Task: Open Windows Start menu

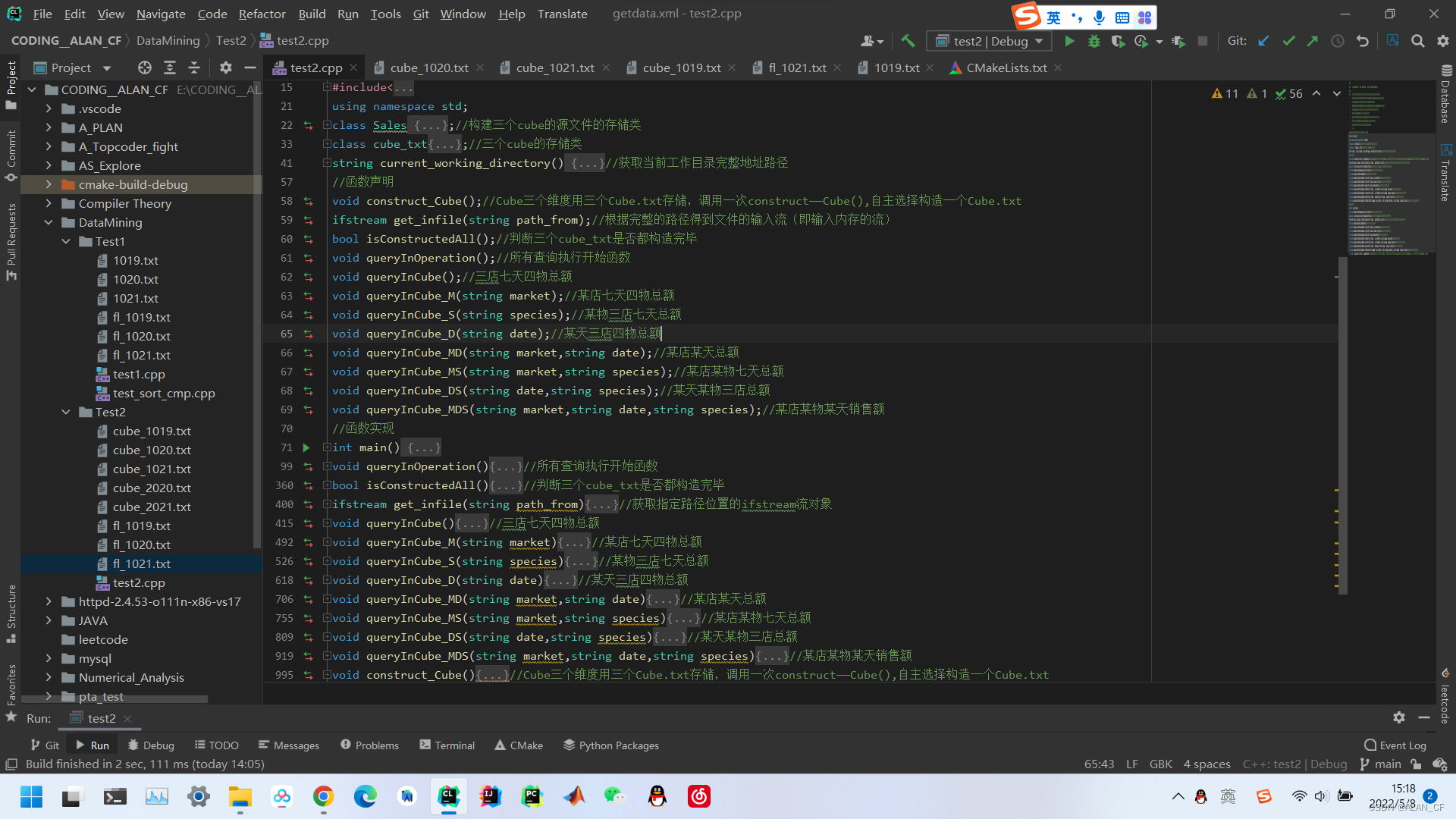Action: [31, 796]
